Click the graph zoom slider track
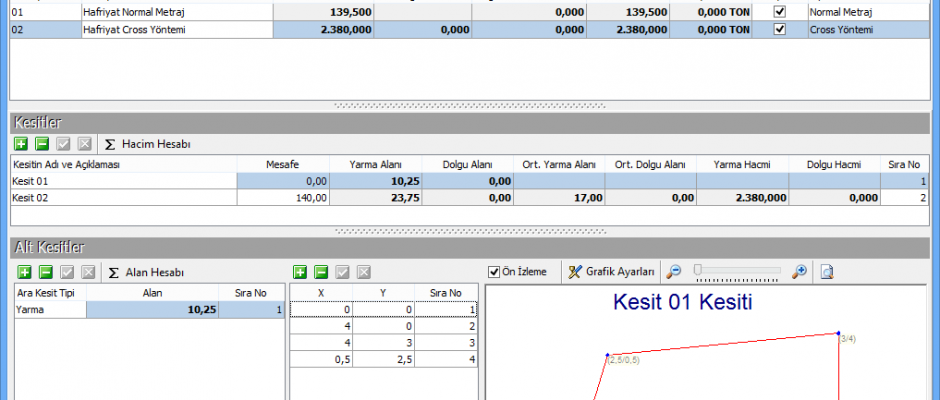 [x=738, y=270]
